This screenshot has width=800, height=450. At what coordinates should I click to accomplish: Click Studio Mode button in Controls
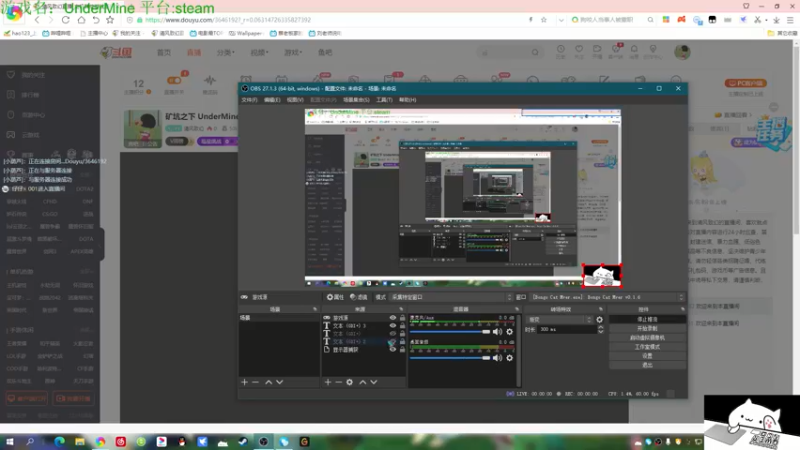tap(647, 347)
